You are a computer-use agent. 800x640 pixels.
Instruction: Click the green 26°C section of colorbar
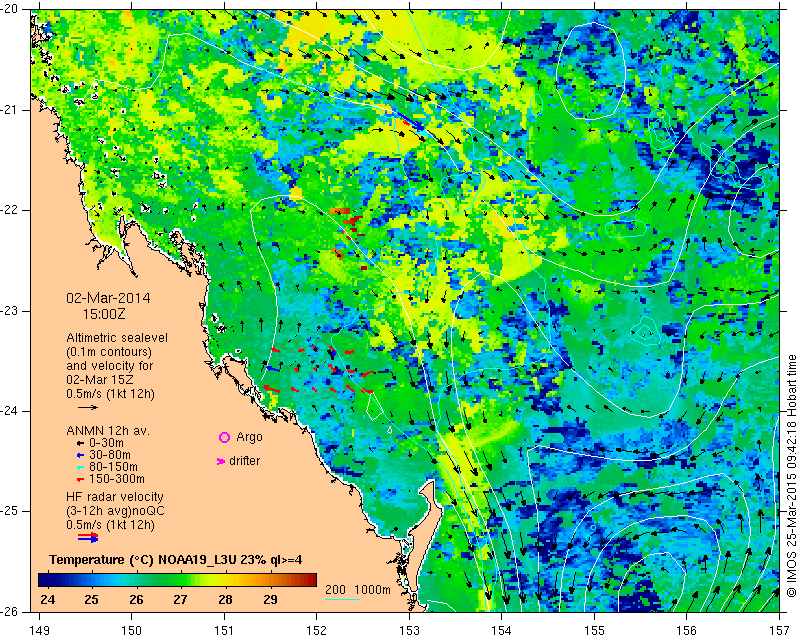click(136, 580)
